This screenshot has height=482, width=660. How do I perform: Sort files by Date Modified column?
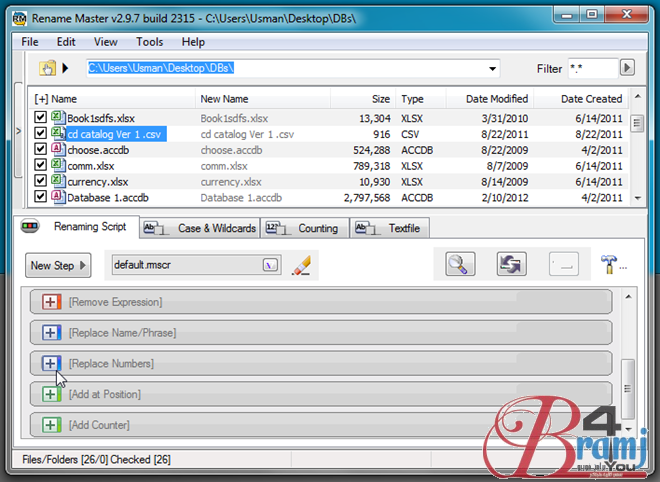pos(496,99)
